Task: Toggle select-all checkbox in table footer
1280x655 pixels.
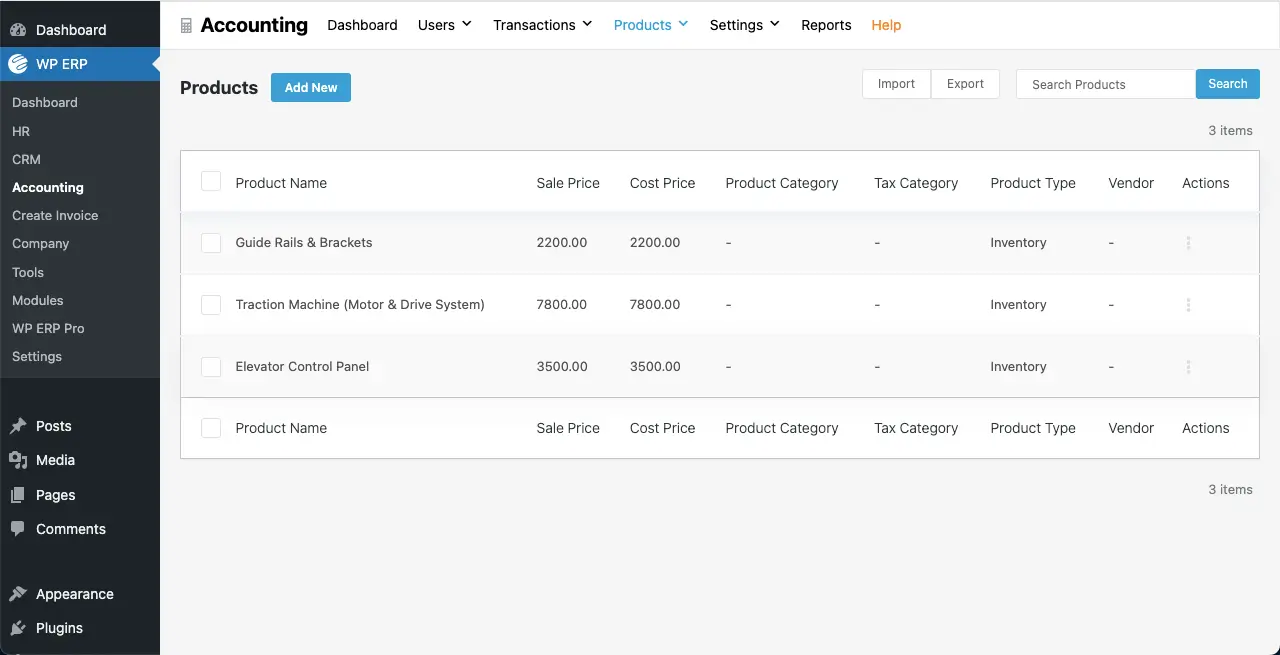Action: [x=211, y=428]
